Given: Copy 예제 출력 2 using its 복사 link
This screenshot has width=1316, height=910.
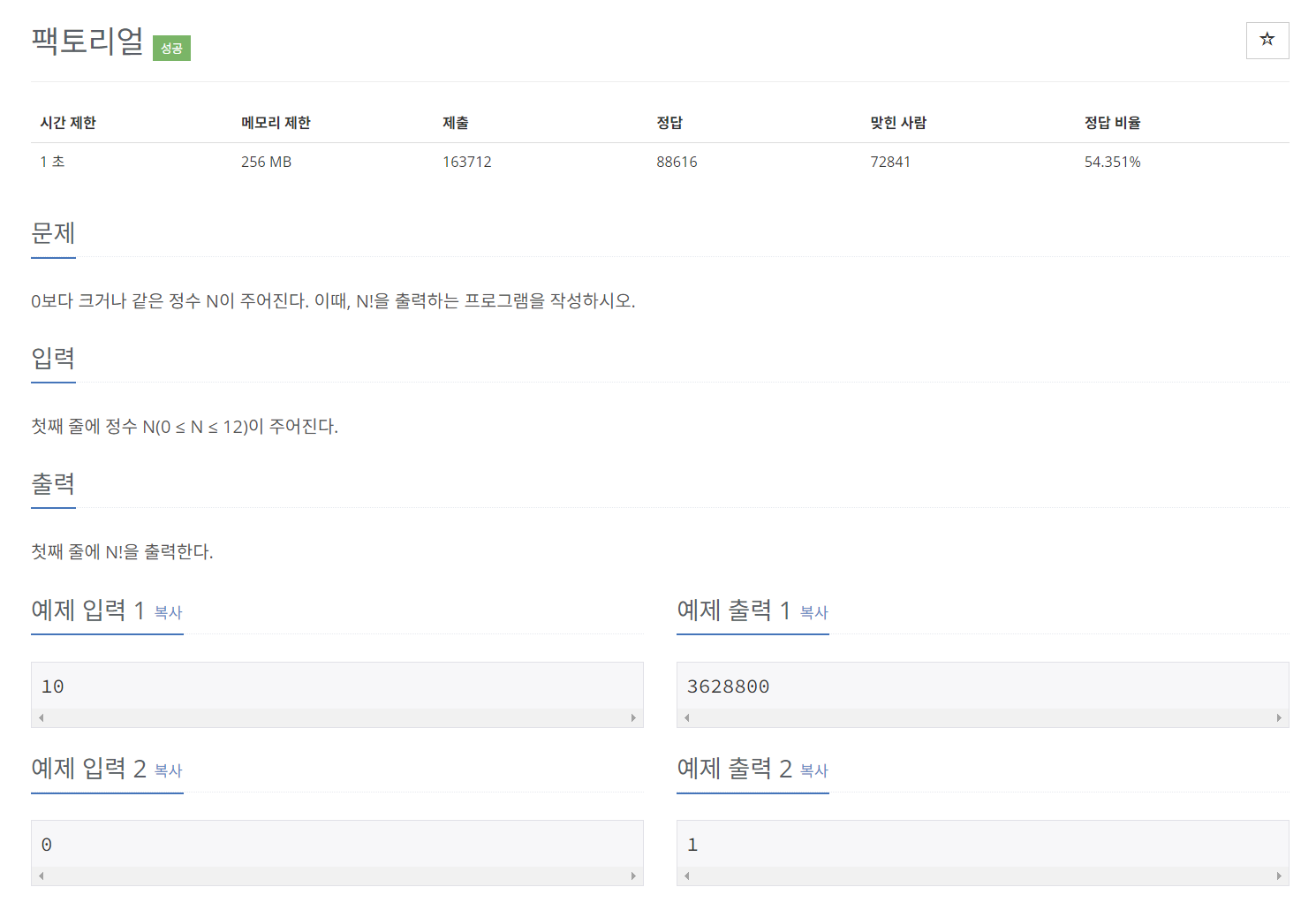Looking at the screenshot, I should click(x=813, y=771).
